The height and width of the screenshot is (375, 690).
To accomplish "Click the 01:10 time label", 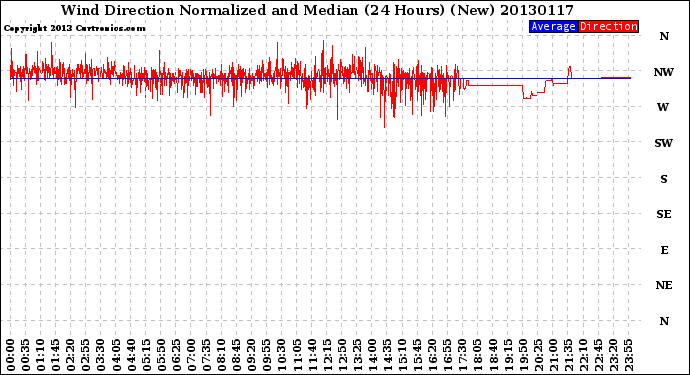I will 40,355.
